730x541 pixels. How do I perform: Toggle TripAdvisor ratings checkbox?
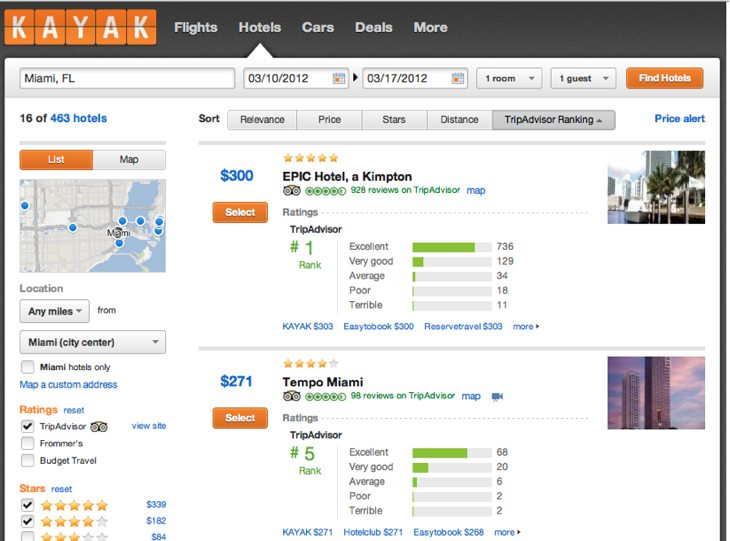27,426
